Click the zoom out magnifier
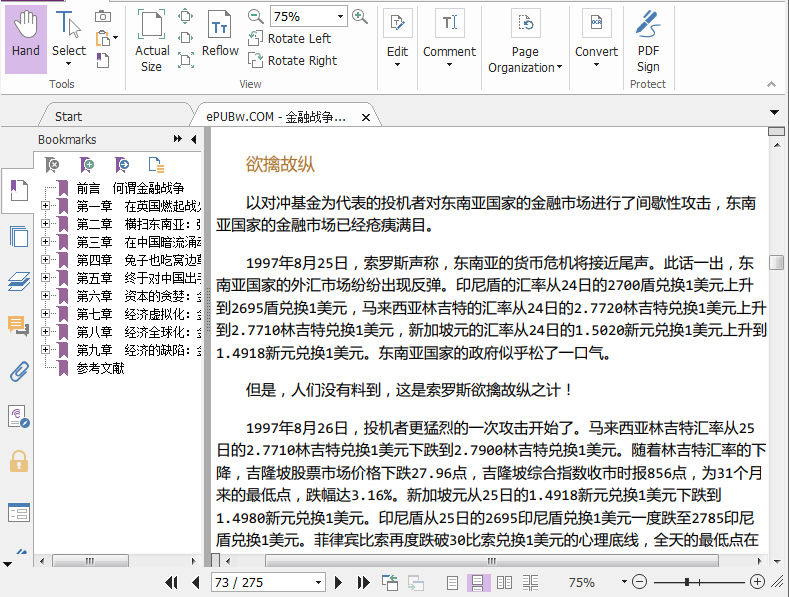This screenshot has height=597, width=789. pos(256,17)
